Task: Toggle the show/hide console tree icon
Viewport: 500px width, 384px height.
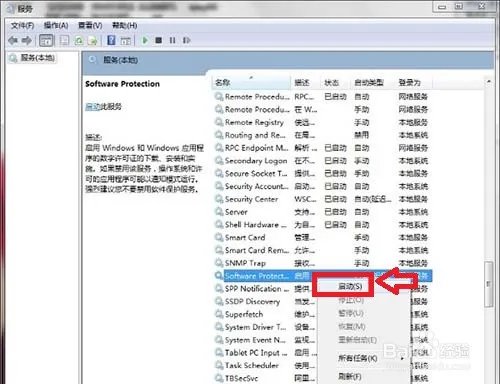Action: click(x=46, y=41)
